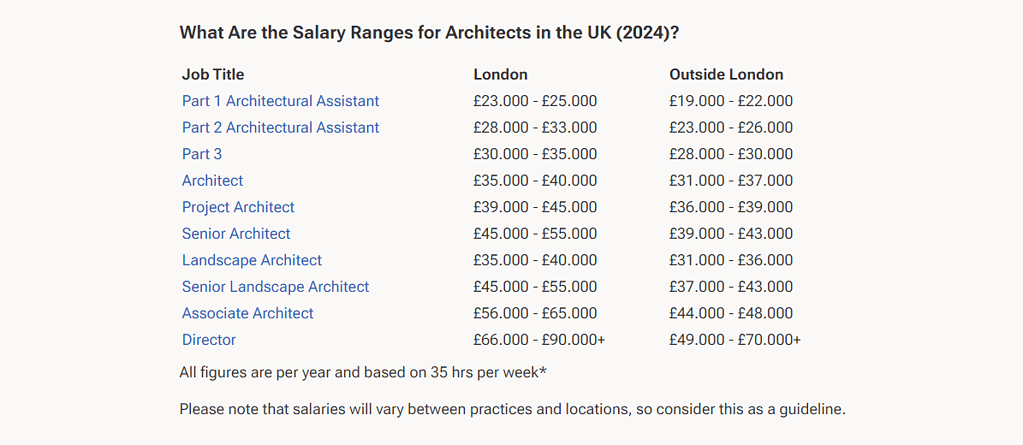The height and width of the screenshot is (445, 1023).
Task: Click the salary ranges heading text
Action: [x=429, y=32]
